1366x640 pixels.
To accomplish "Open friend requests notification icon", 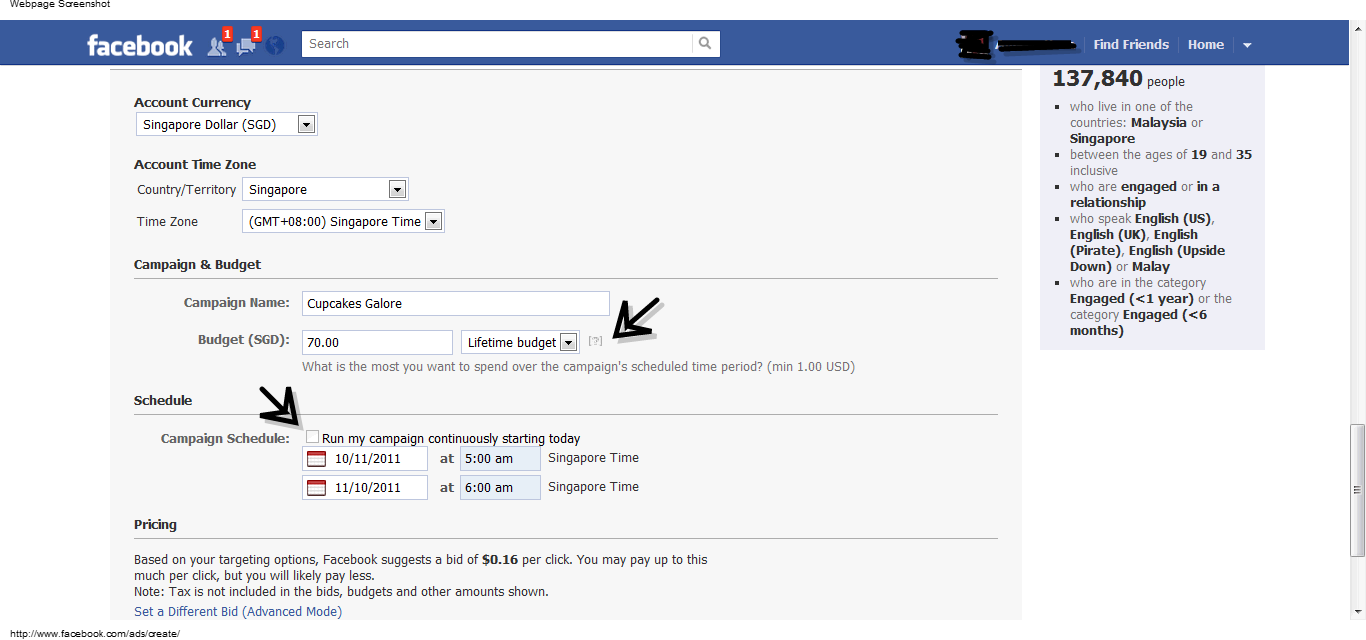I will (216, 45).
